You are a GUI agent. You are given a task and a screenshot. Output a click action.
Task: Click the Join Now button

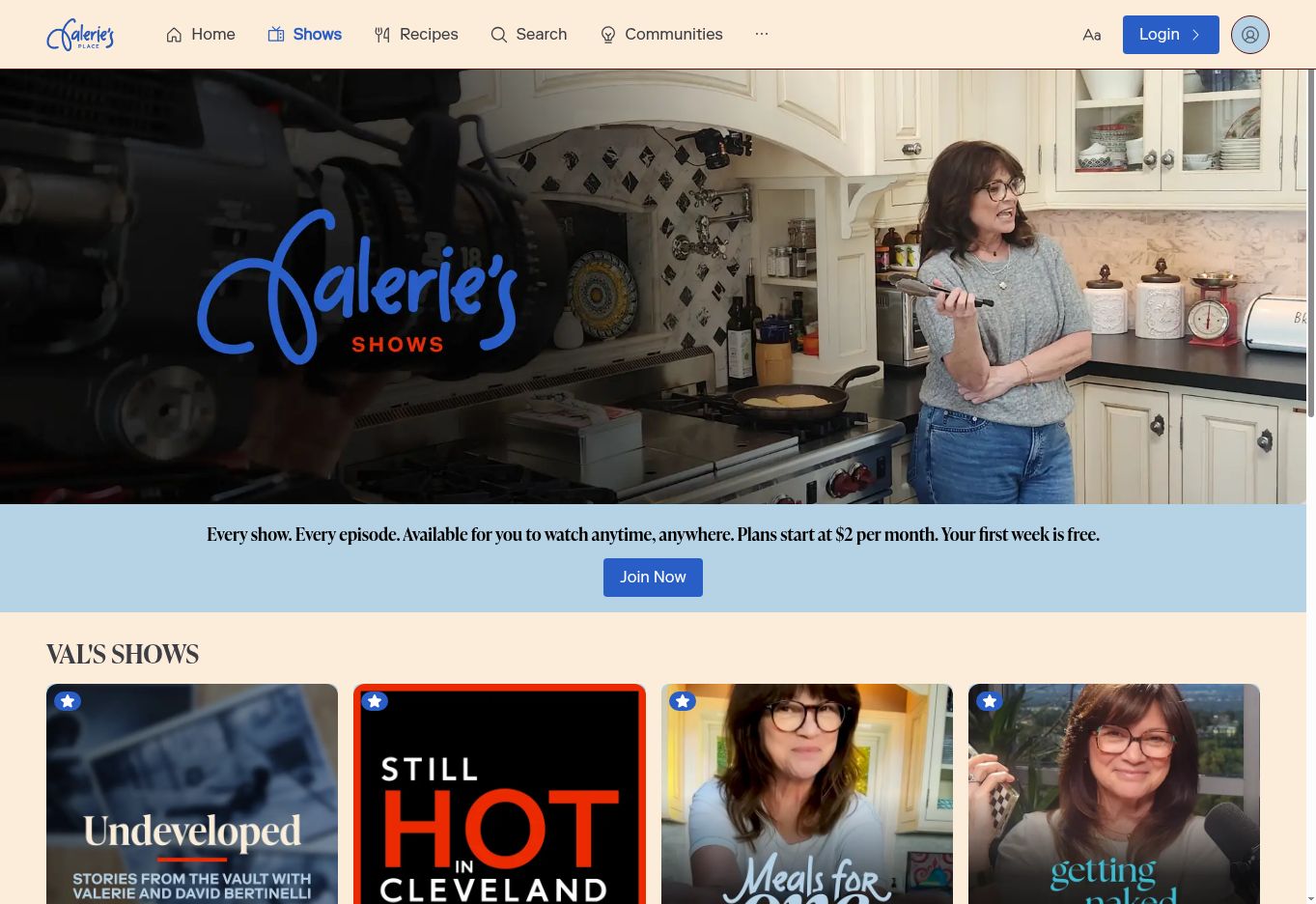coord(653,578)
